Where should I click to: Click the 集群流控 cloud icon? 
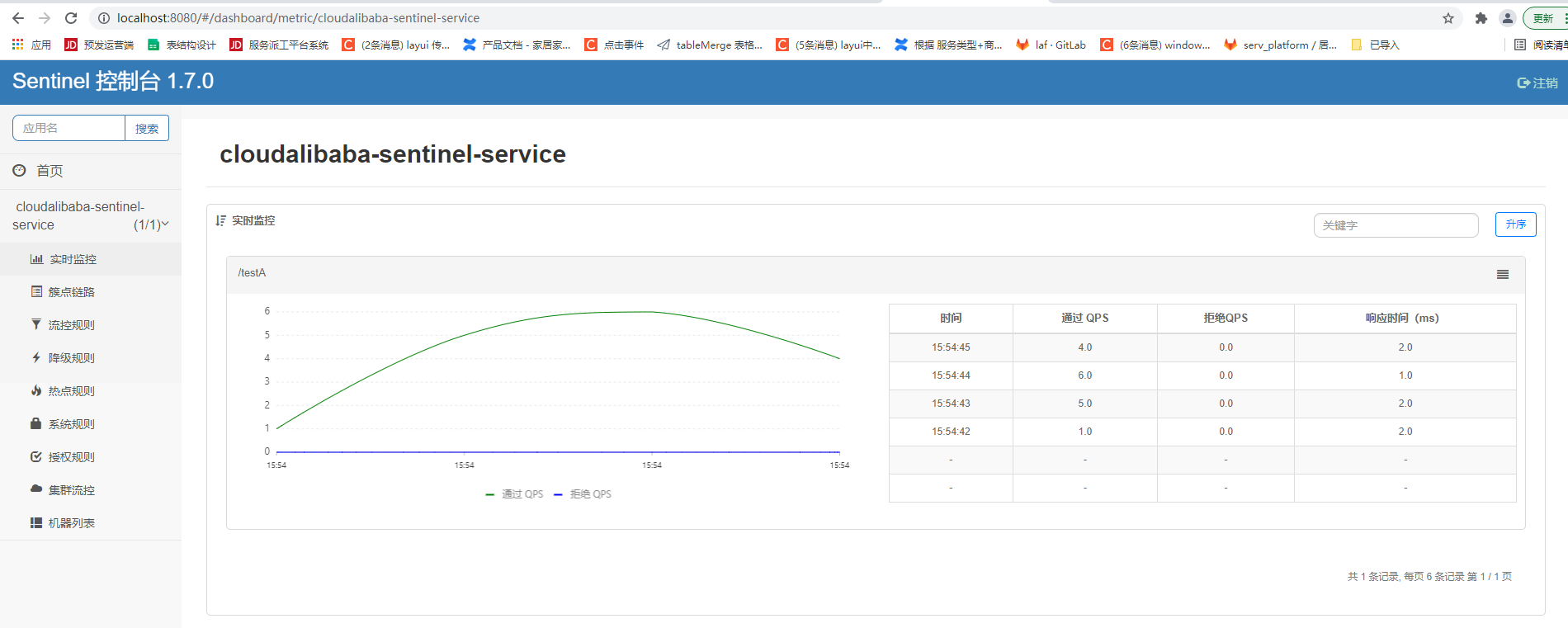pyautogui.click(x=36, y=489)
